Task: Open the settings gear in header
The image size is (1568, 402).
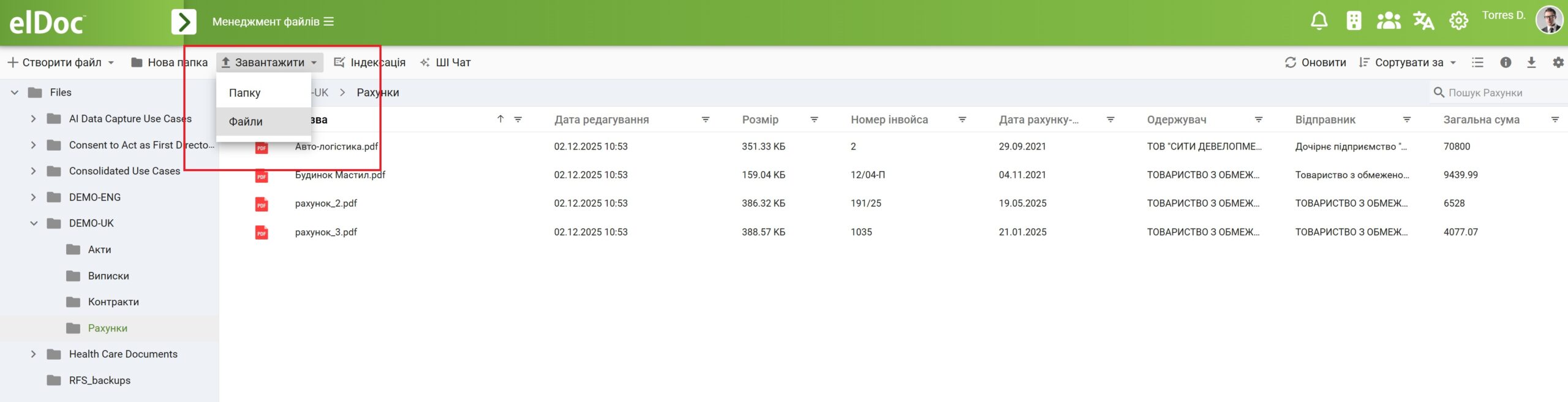Action: (x=1458, y=21)
